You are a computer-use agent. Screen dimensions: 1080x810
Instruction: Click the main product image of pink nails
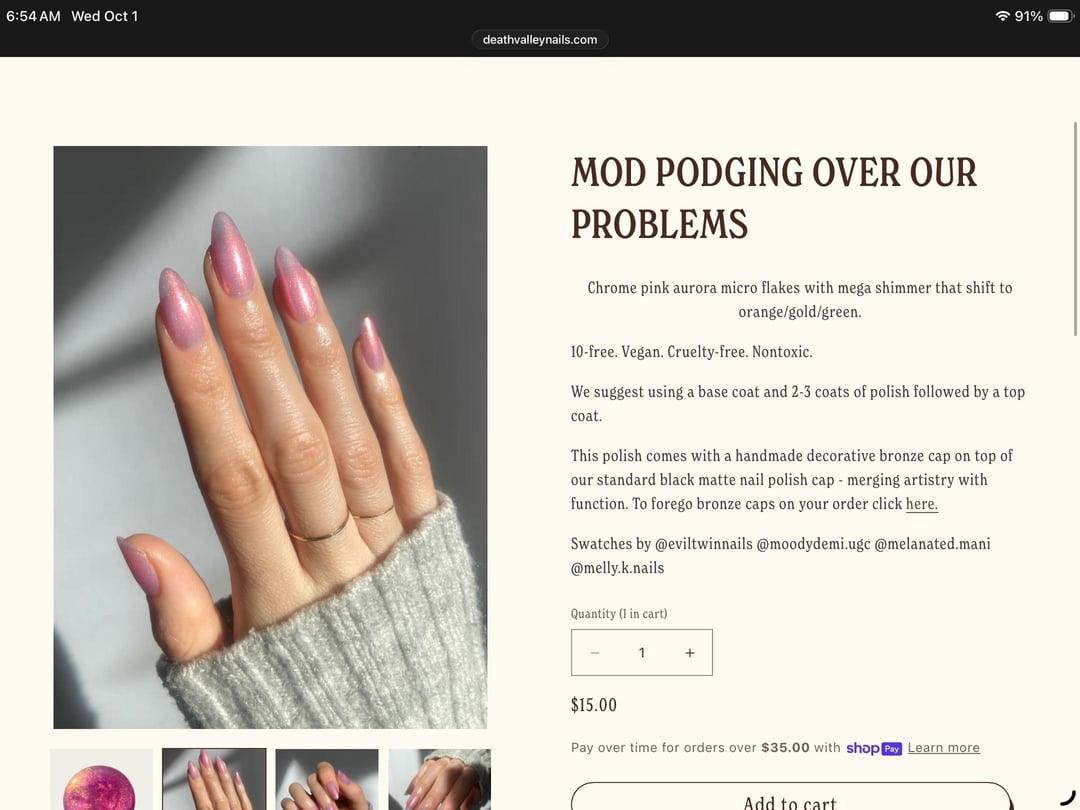270,437
